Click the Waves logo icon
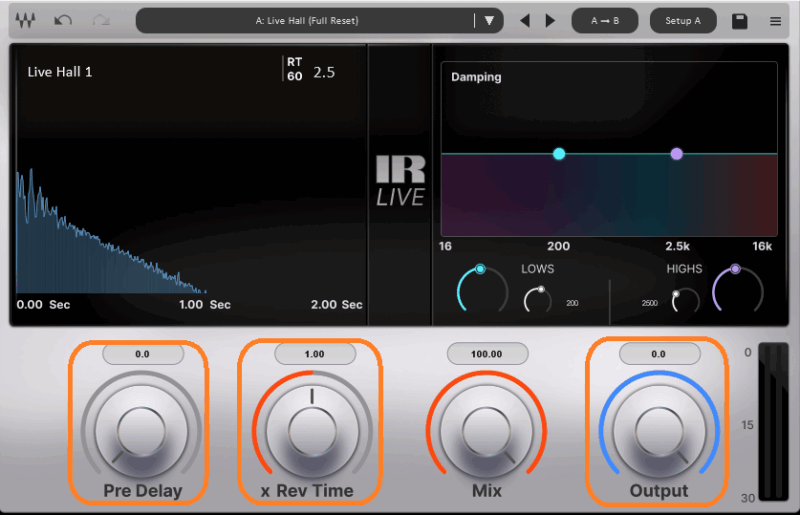The image size is (800, 515). coord(25,20)
